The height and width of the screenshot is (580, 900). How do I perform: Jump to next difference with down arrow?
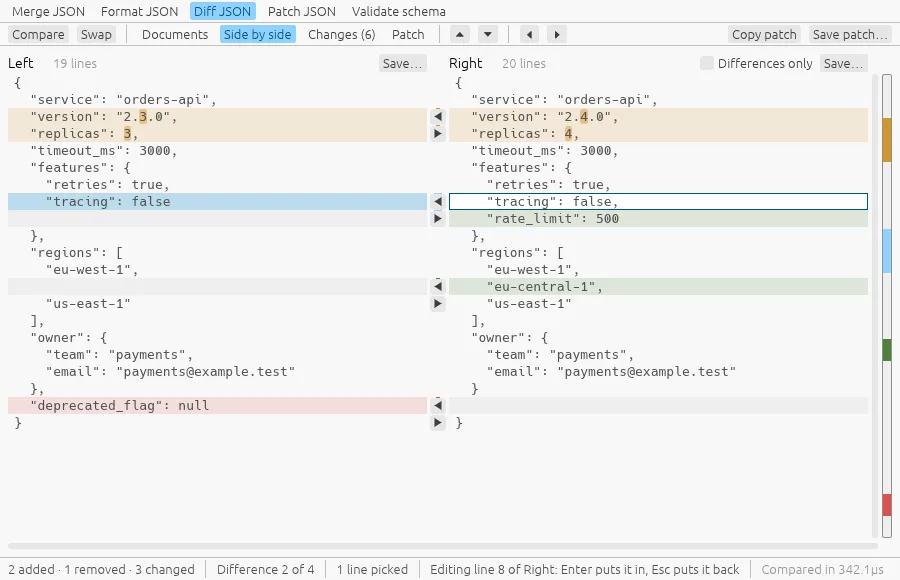(x=488, y=34)
